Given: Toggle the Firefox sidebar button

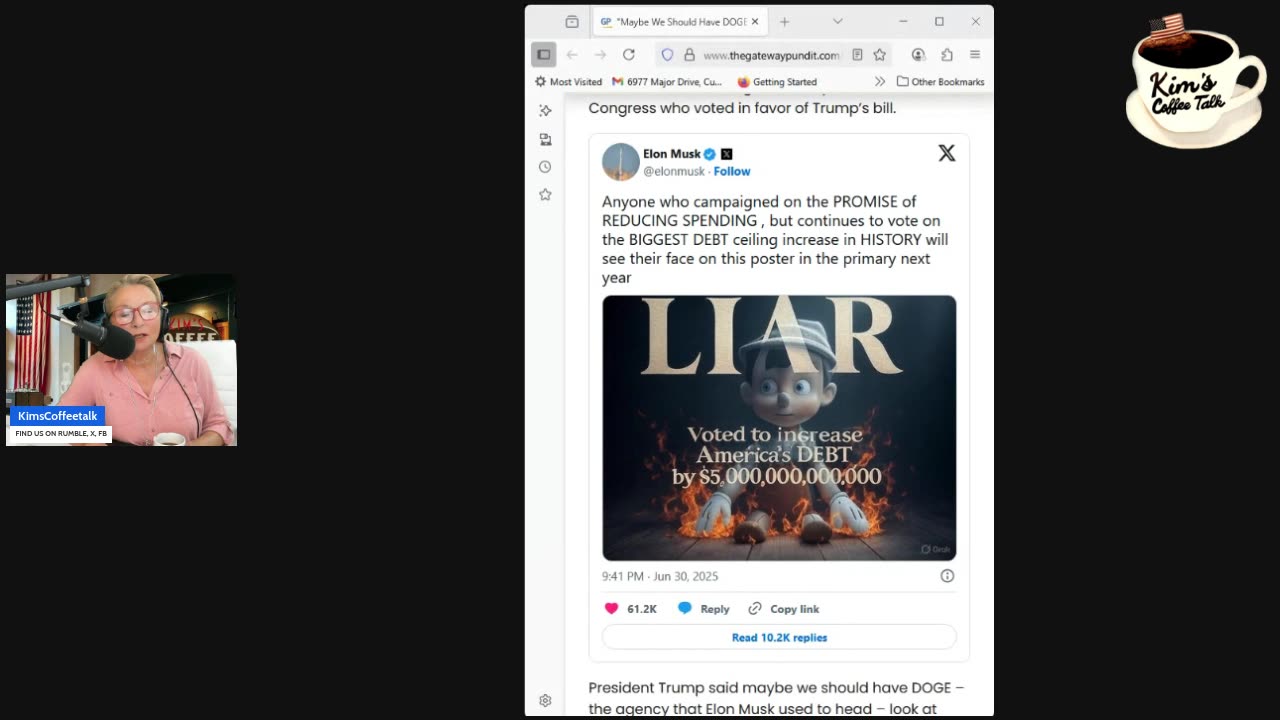Looking at the screenshot, I should [543, 55].
